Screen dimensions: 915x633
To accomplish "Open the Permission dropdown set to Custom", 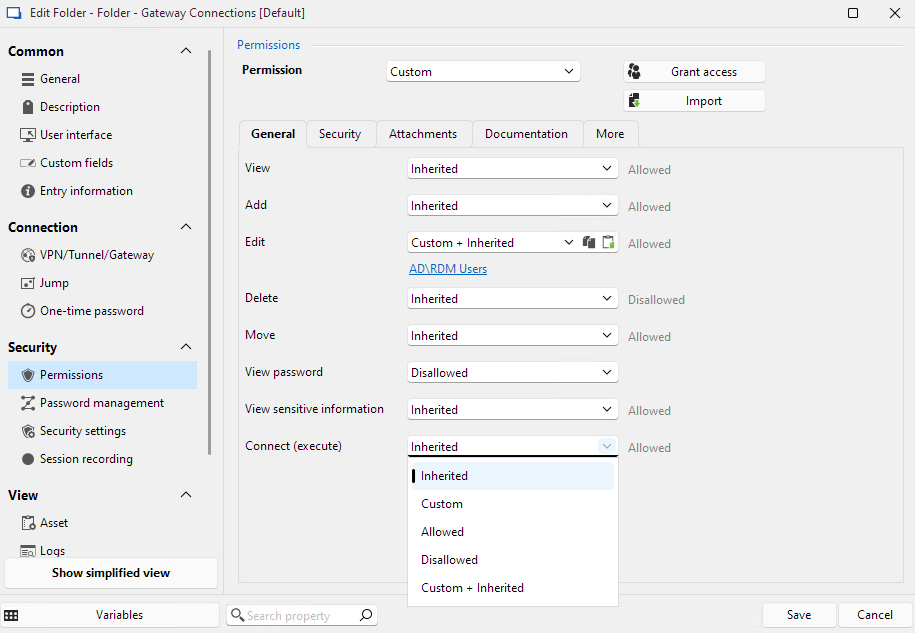I will [x=483, y=72].
